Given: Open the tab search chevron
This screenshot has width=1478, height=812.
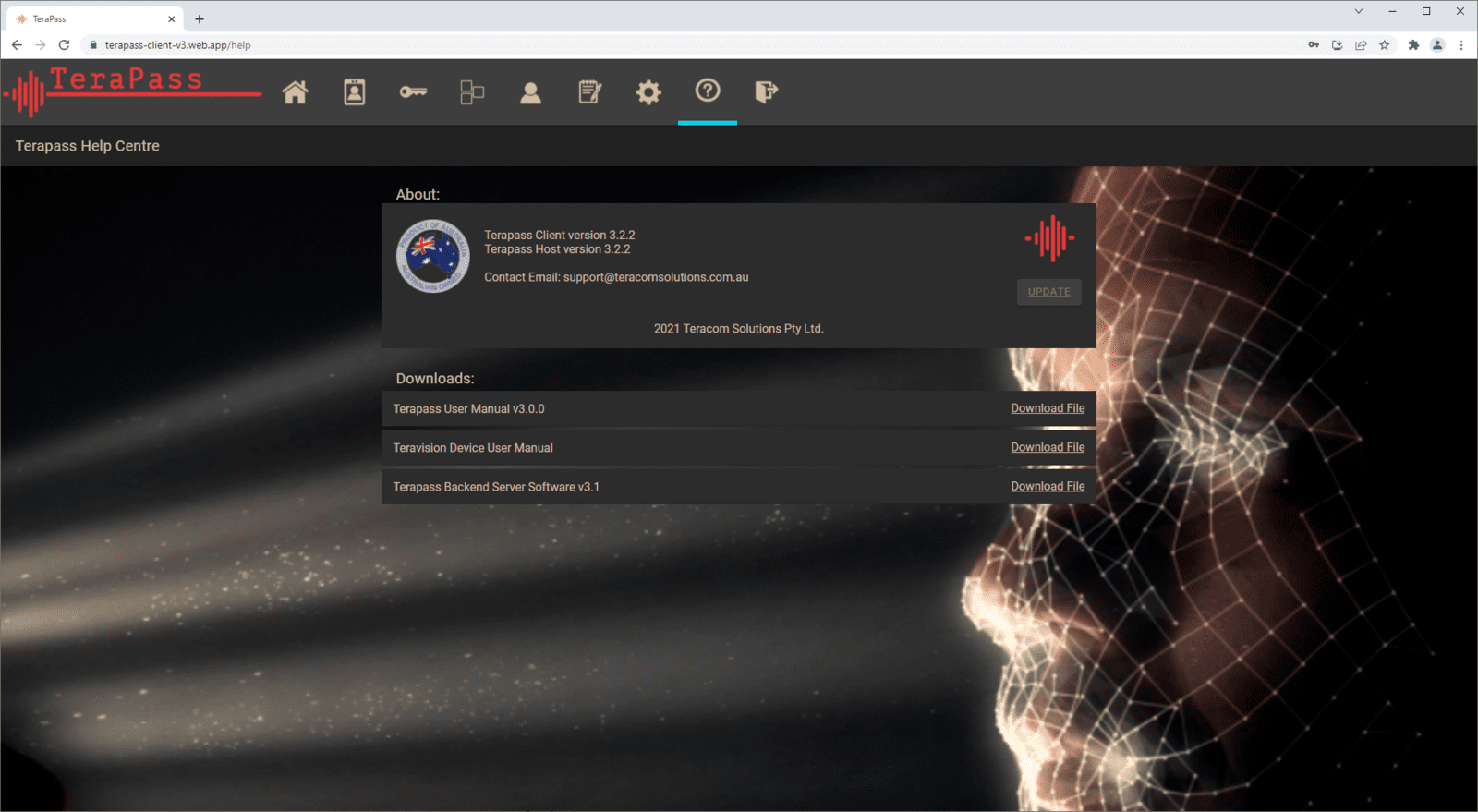Looking at the screenshot, I should coord(1358,11).
